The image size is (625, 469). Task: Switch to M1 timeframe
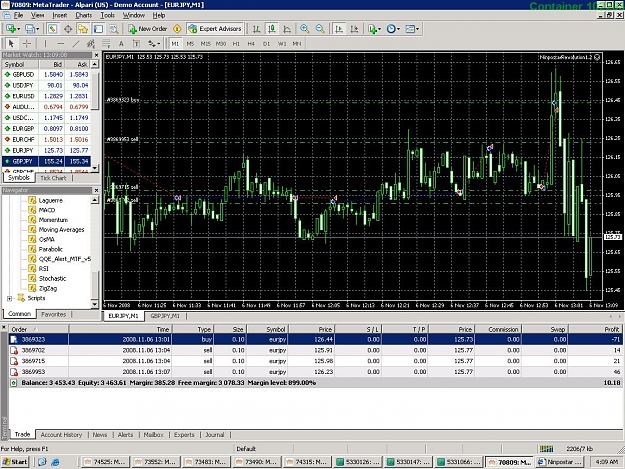(x=175, y=44)
